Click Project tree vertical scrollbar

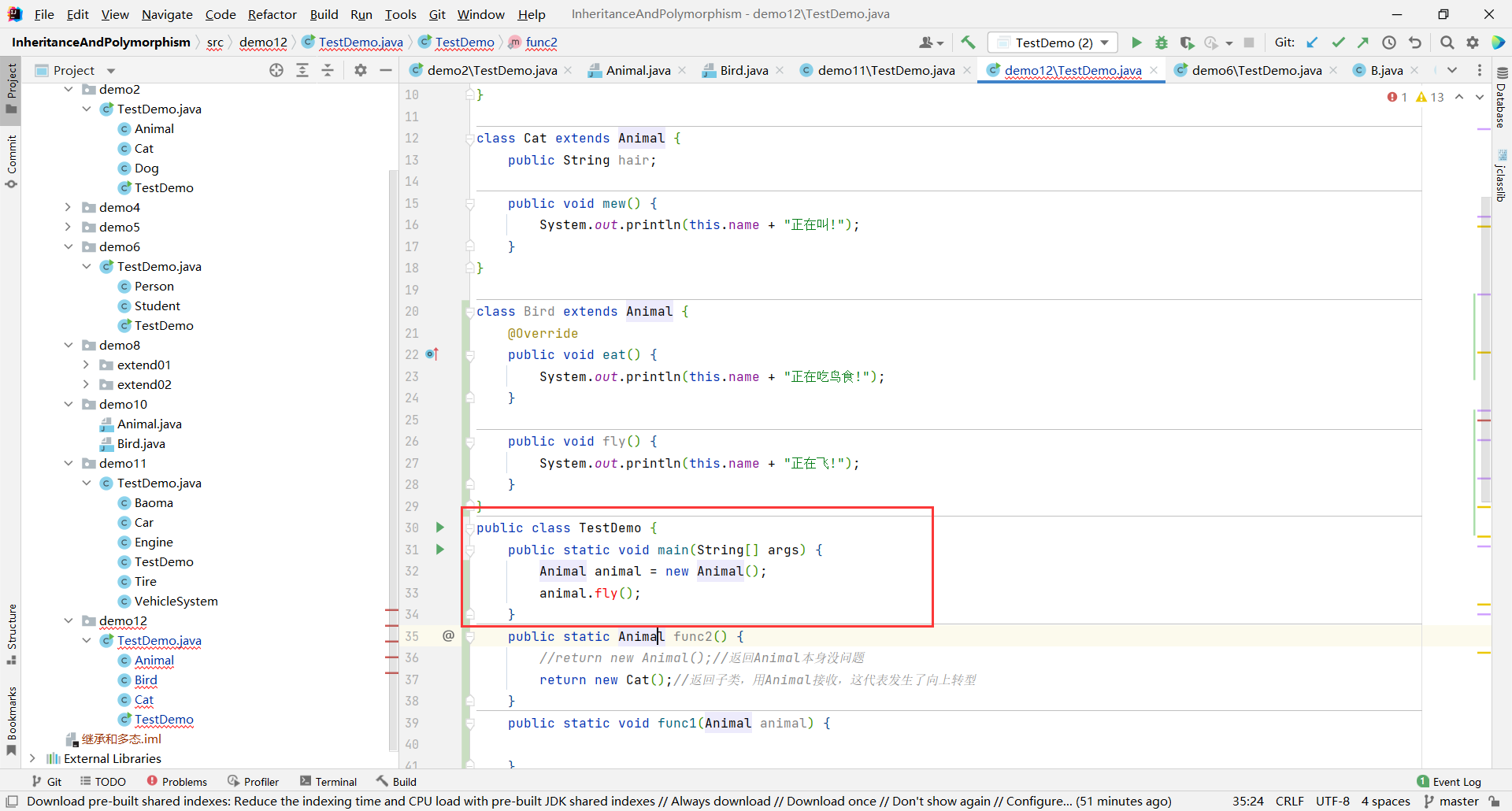[394, 461]
